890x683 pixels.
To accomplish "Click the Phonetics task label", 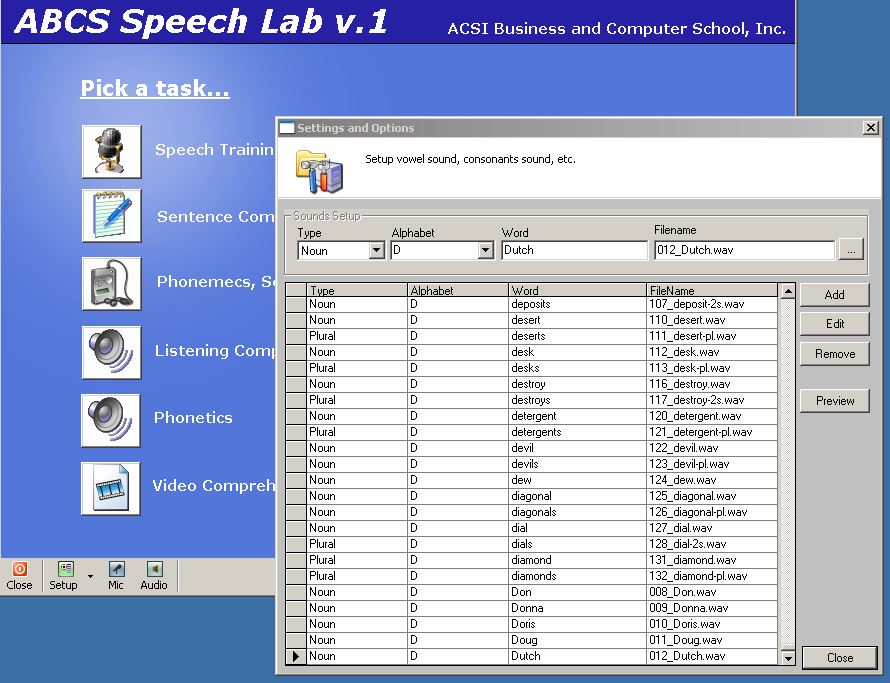I will 193,418.
